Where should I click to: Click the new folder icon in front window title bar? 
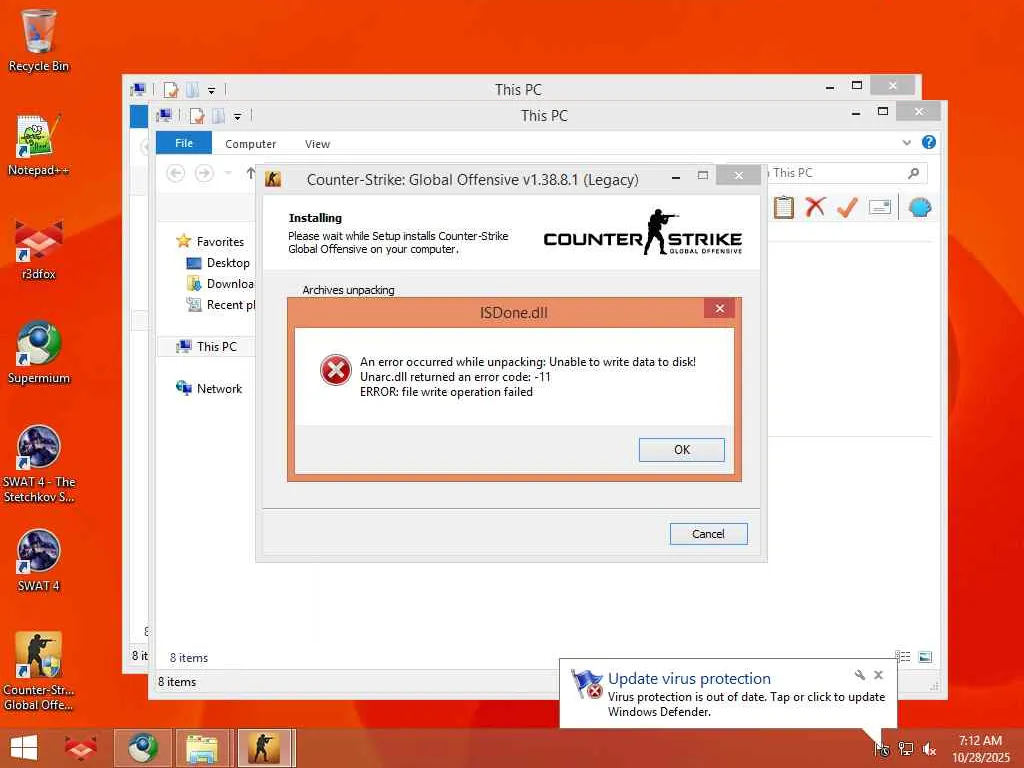(x=218, y=116)
